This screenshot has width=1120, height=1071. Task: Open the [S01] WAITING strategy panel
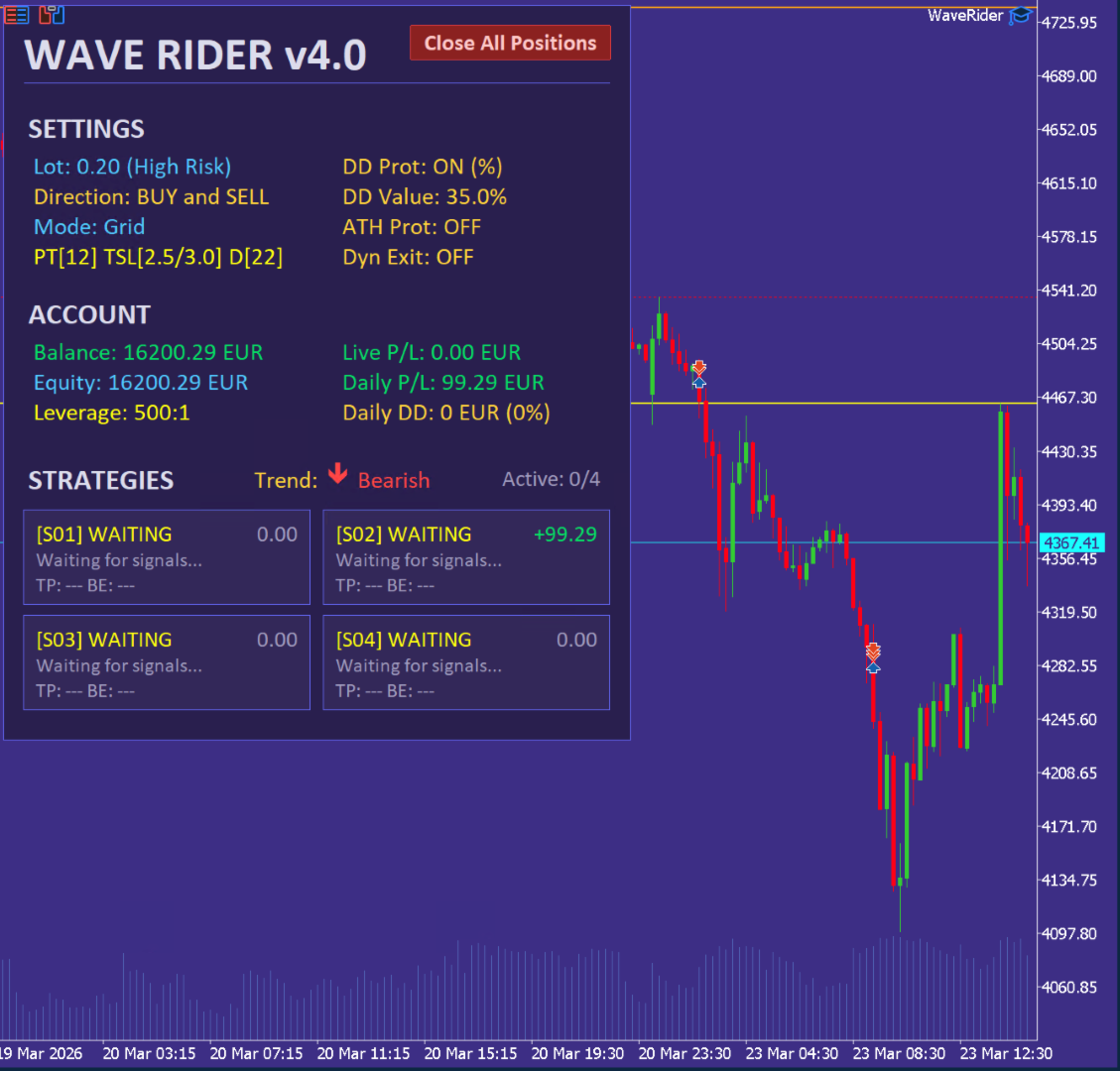point(166,557)
